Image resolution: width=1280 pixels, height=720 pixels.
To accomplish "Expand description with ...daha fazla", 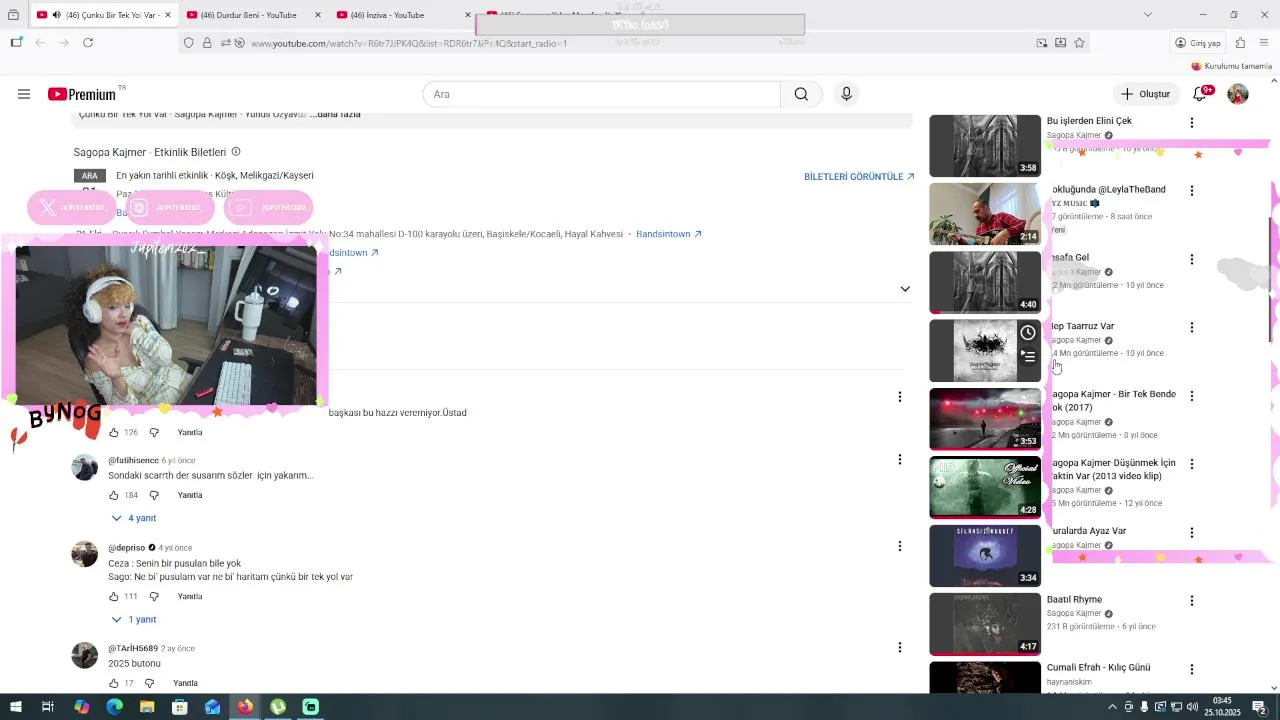I will click(335, 114).
